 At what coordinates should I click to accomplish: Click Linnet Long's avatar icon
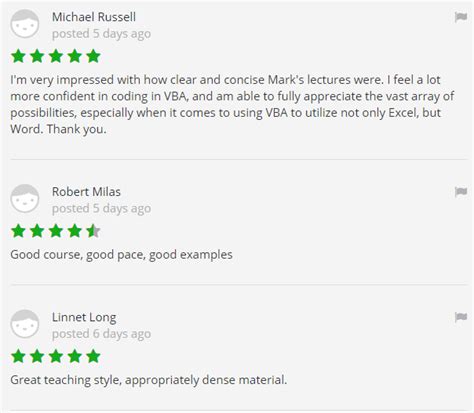point(25,324)
